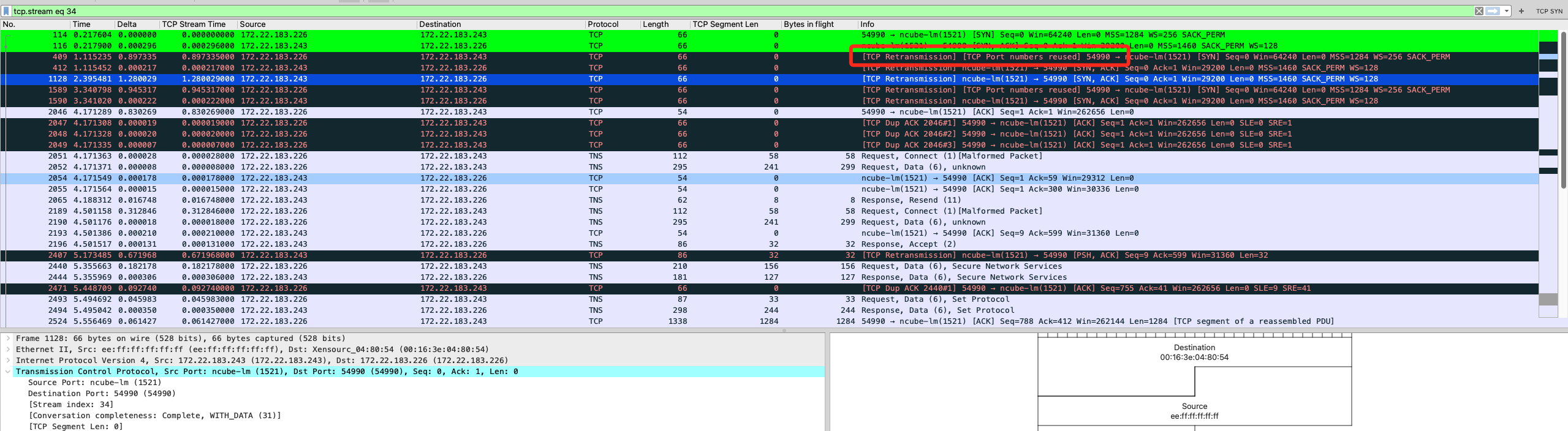Select packet 2189 TNS Connect row

[769, 211]
